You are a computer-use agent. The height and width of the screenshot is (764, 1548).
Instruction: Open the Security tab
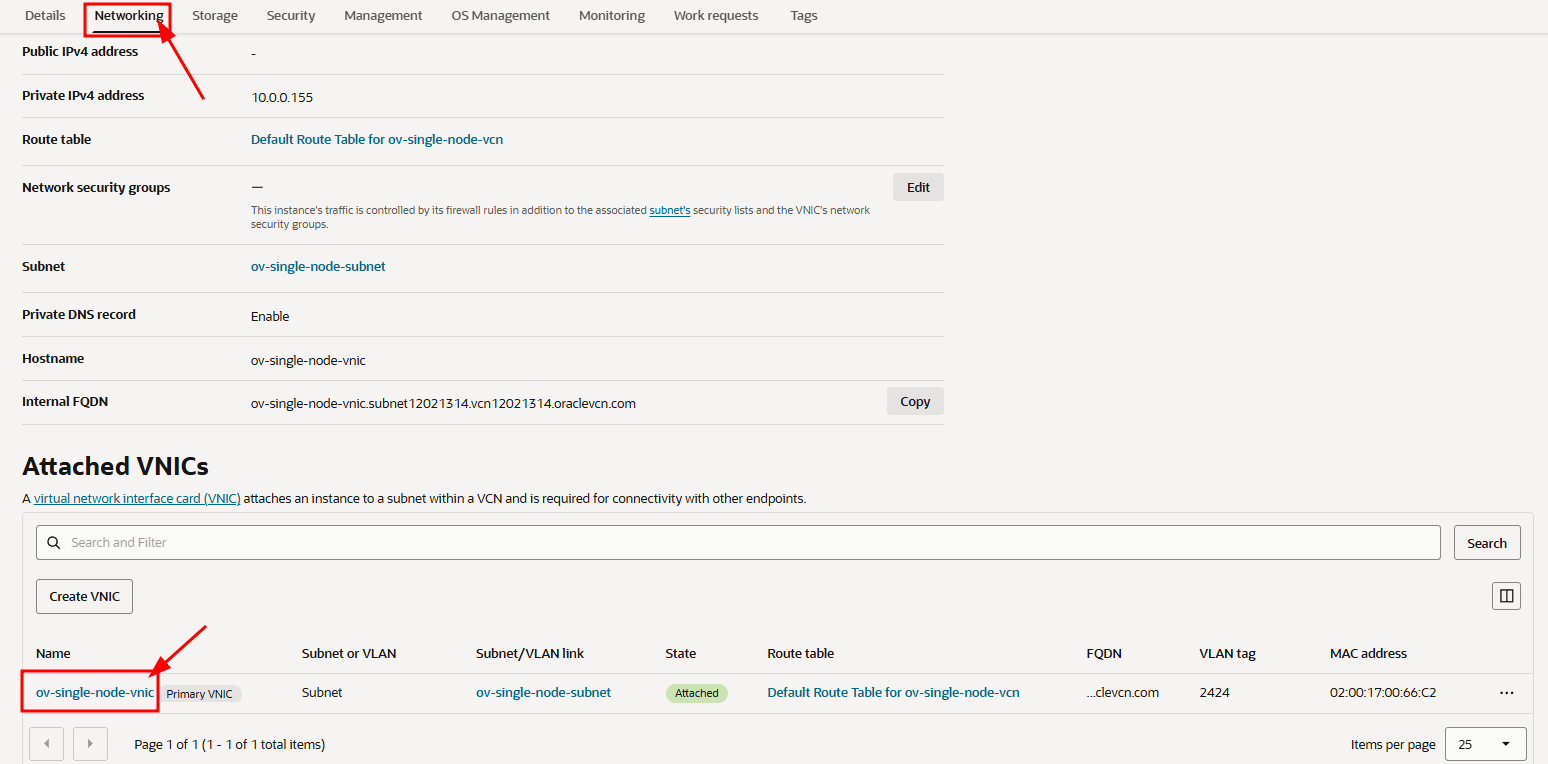coord(291,16)
